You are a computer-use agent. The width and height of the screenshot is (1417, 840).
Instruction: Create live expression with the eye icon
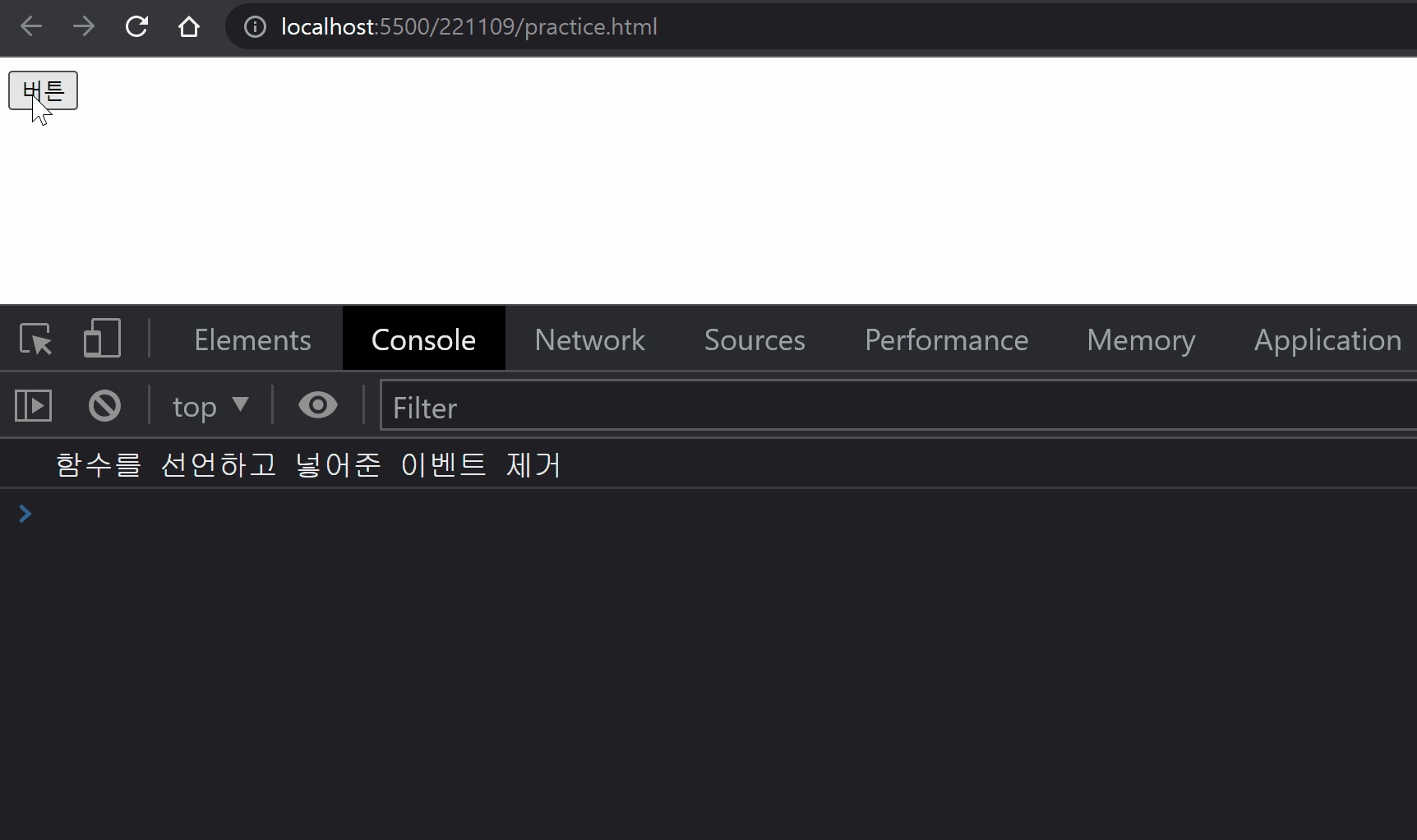coord(318,405)
